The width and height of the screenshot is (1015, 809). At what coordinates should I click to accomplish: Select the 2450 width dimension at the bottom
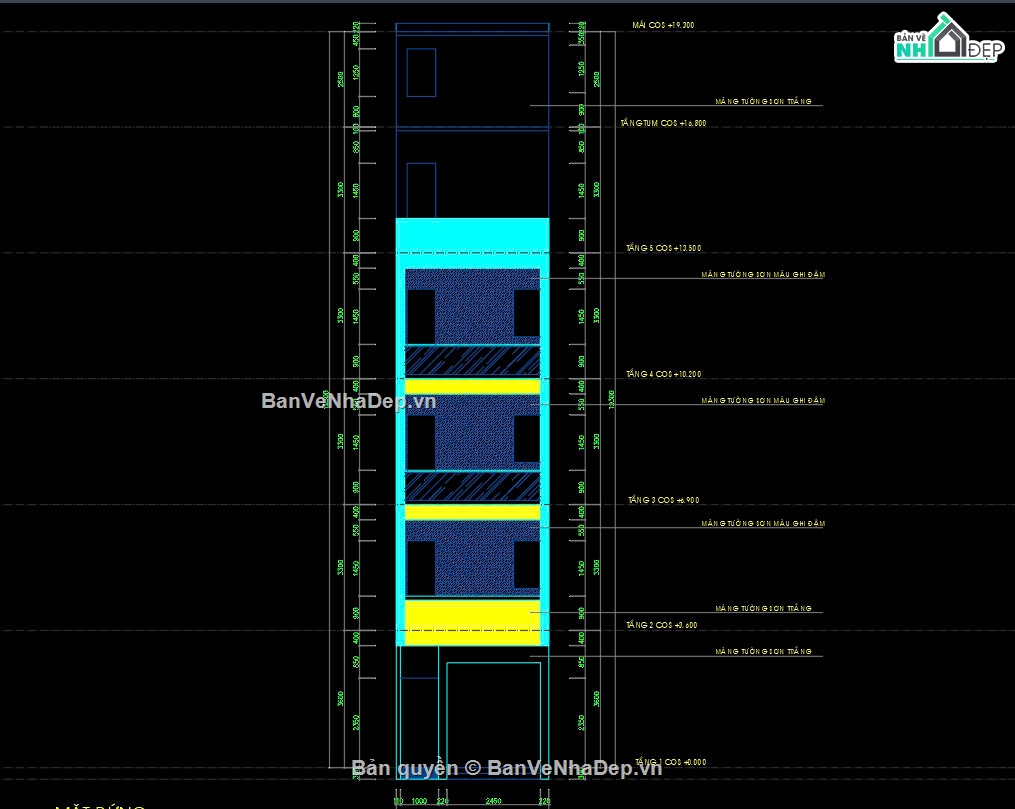click(x=493, y=801)
